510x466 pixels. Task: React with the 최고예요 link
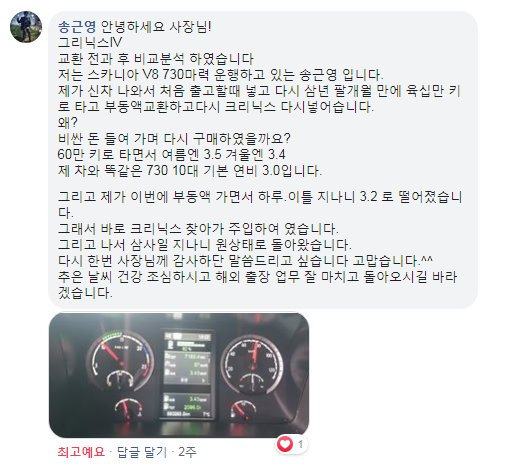81,452
